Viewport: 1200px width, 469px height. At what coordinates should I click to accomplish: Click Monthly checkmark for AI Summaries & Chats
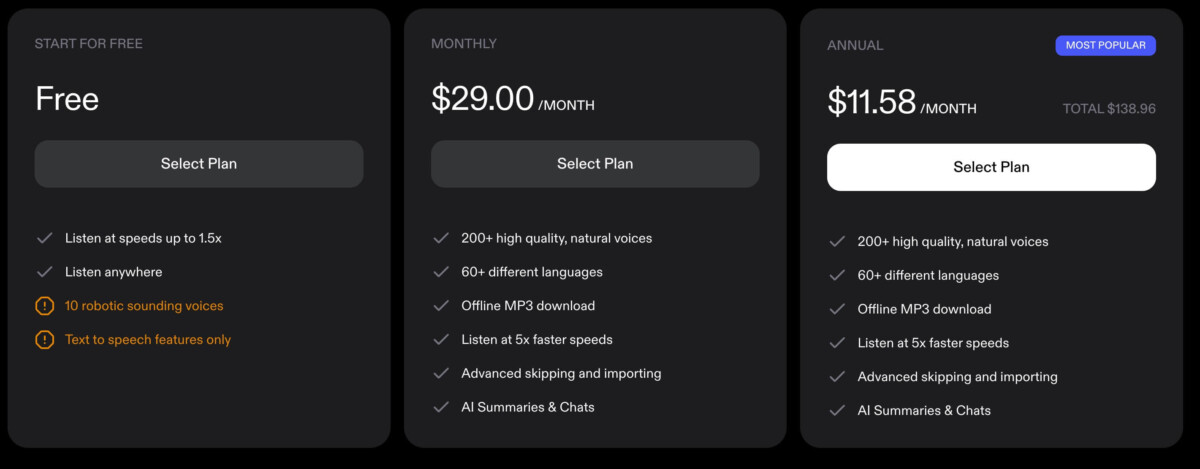point(440,407)
